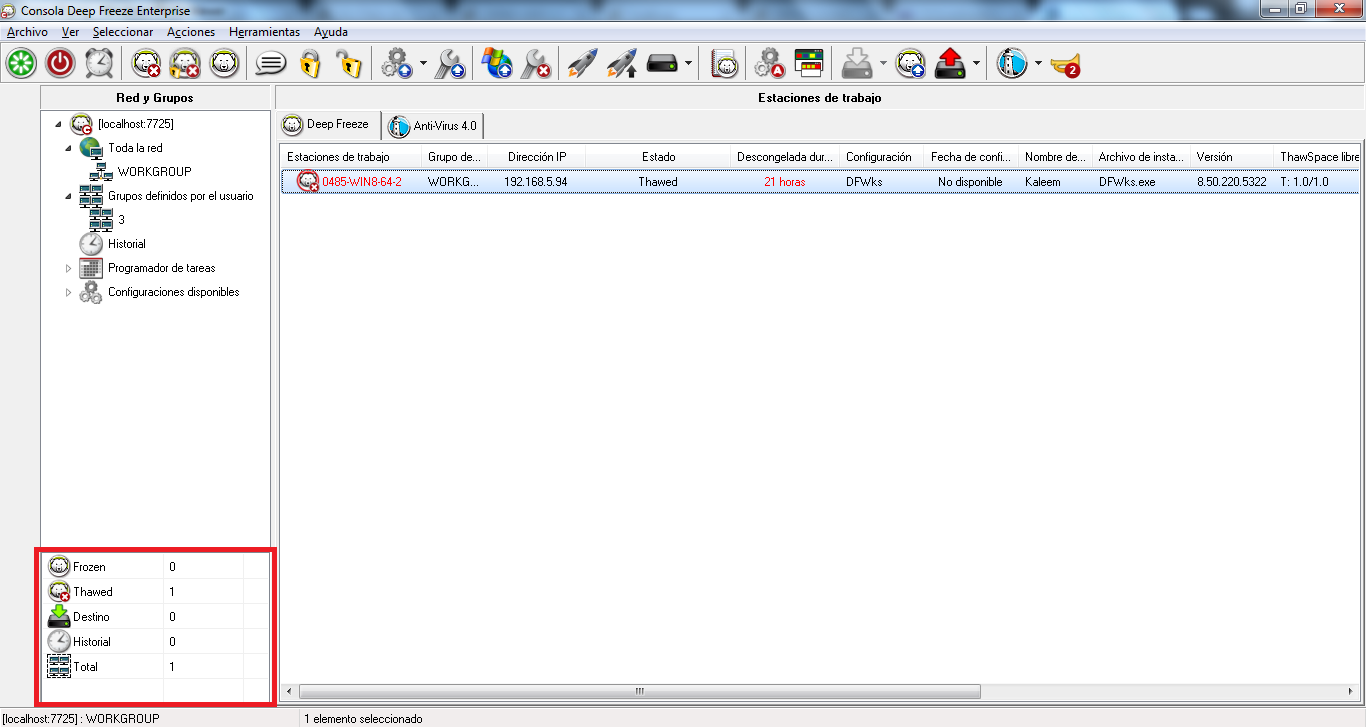The image size is (1366, 728).
Task: Select WORKGROUP in the network tree
Action: point(154,172)
